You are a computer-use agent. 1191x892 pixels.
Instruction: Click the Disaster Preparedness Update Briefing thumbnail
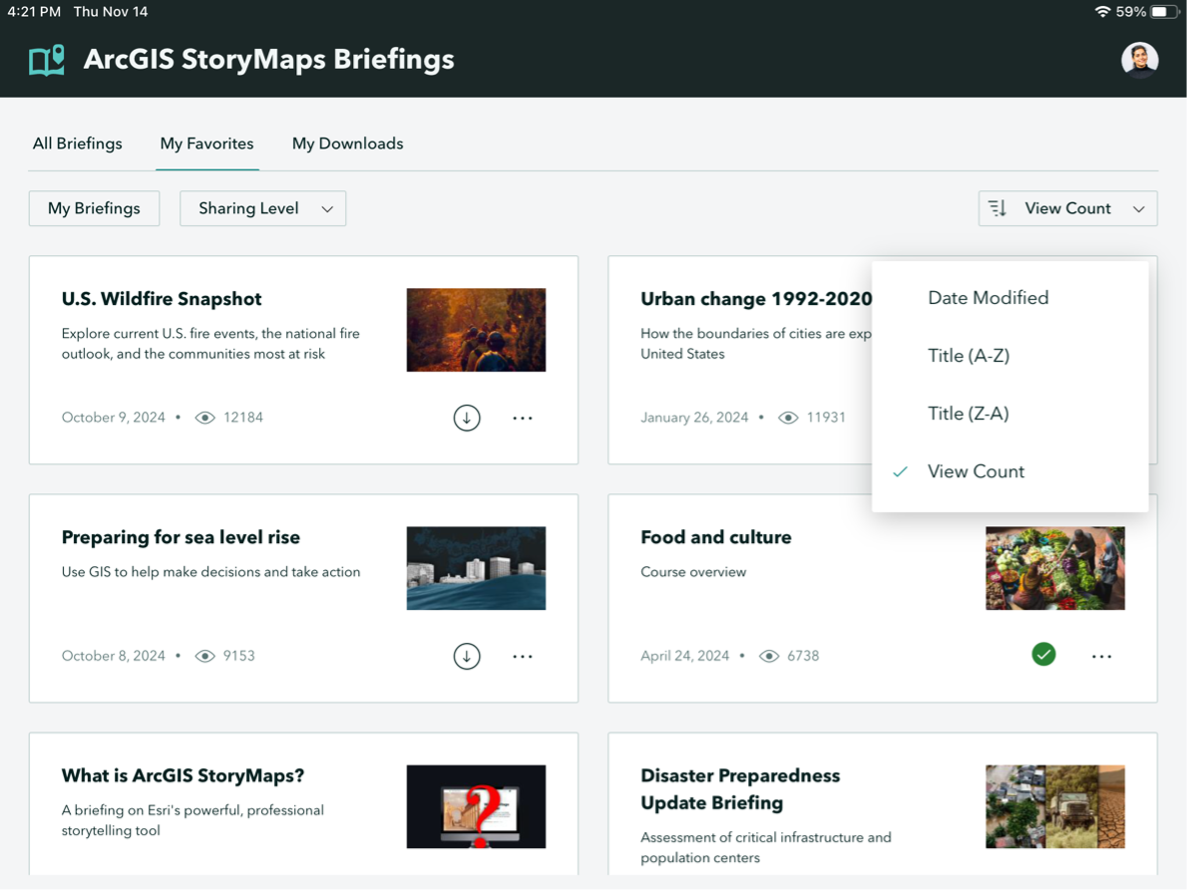tap(1054, 806)
